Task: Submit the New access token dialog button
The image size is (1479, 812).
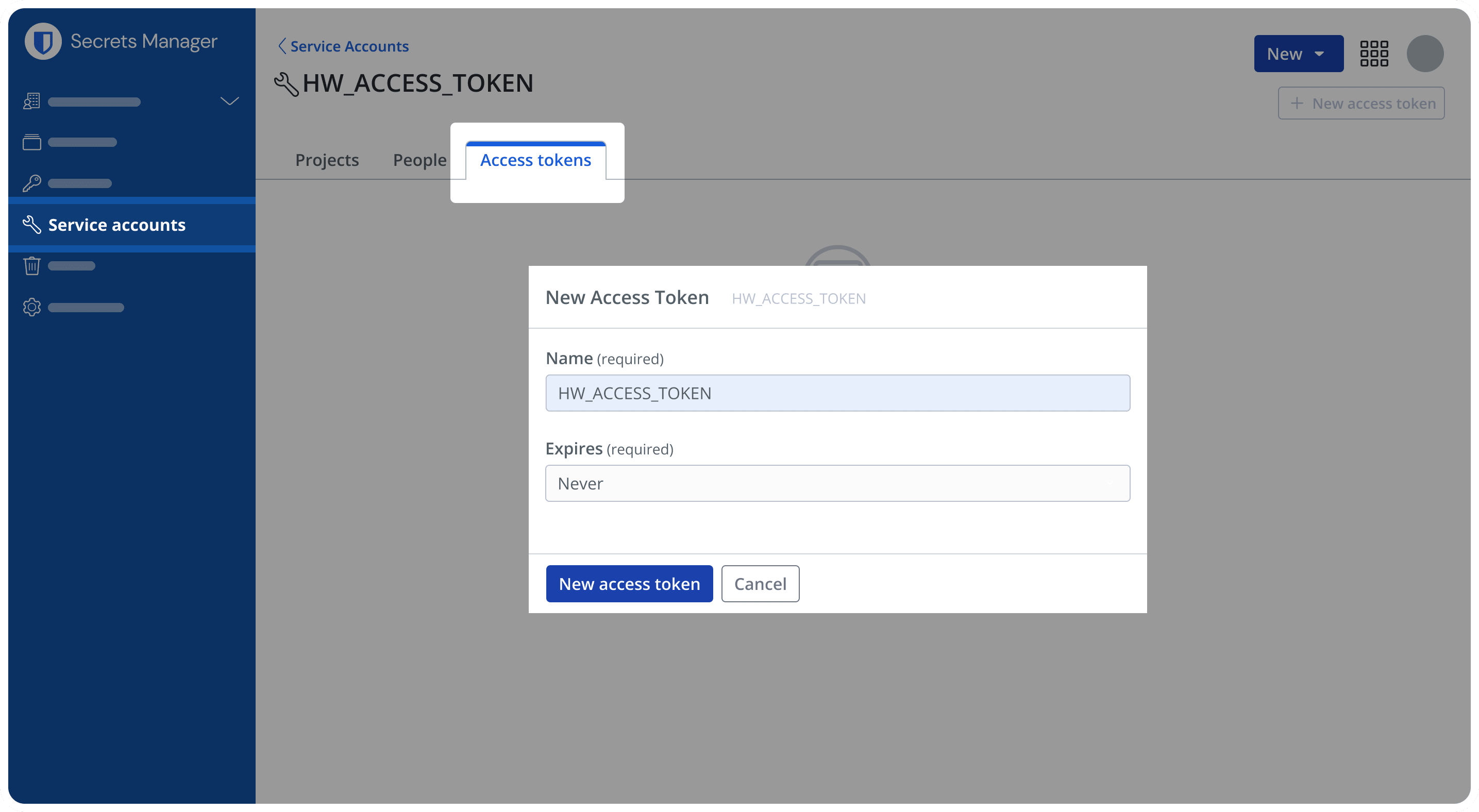Action: 629,584
